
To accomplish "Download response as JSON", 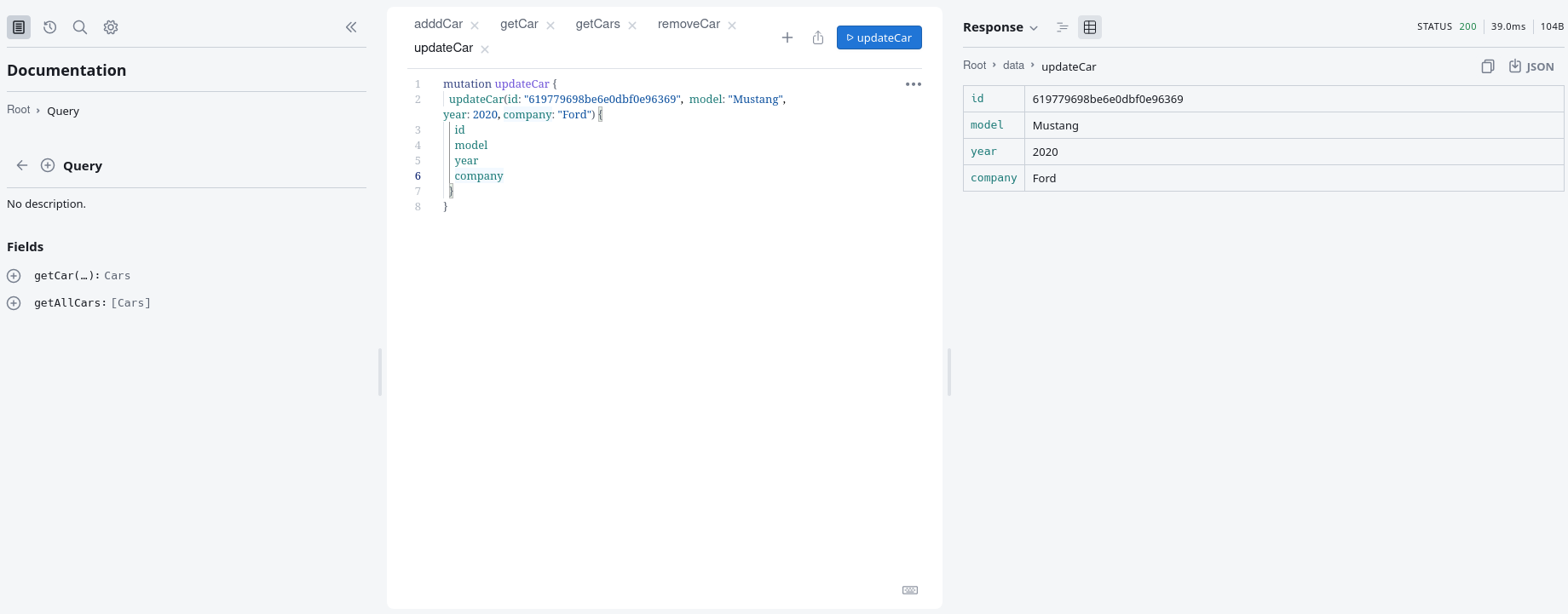I will tap(1531, 66).
